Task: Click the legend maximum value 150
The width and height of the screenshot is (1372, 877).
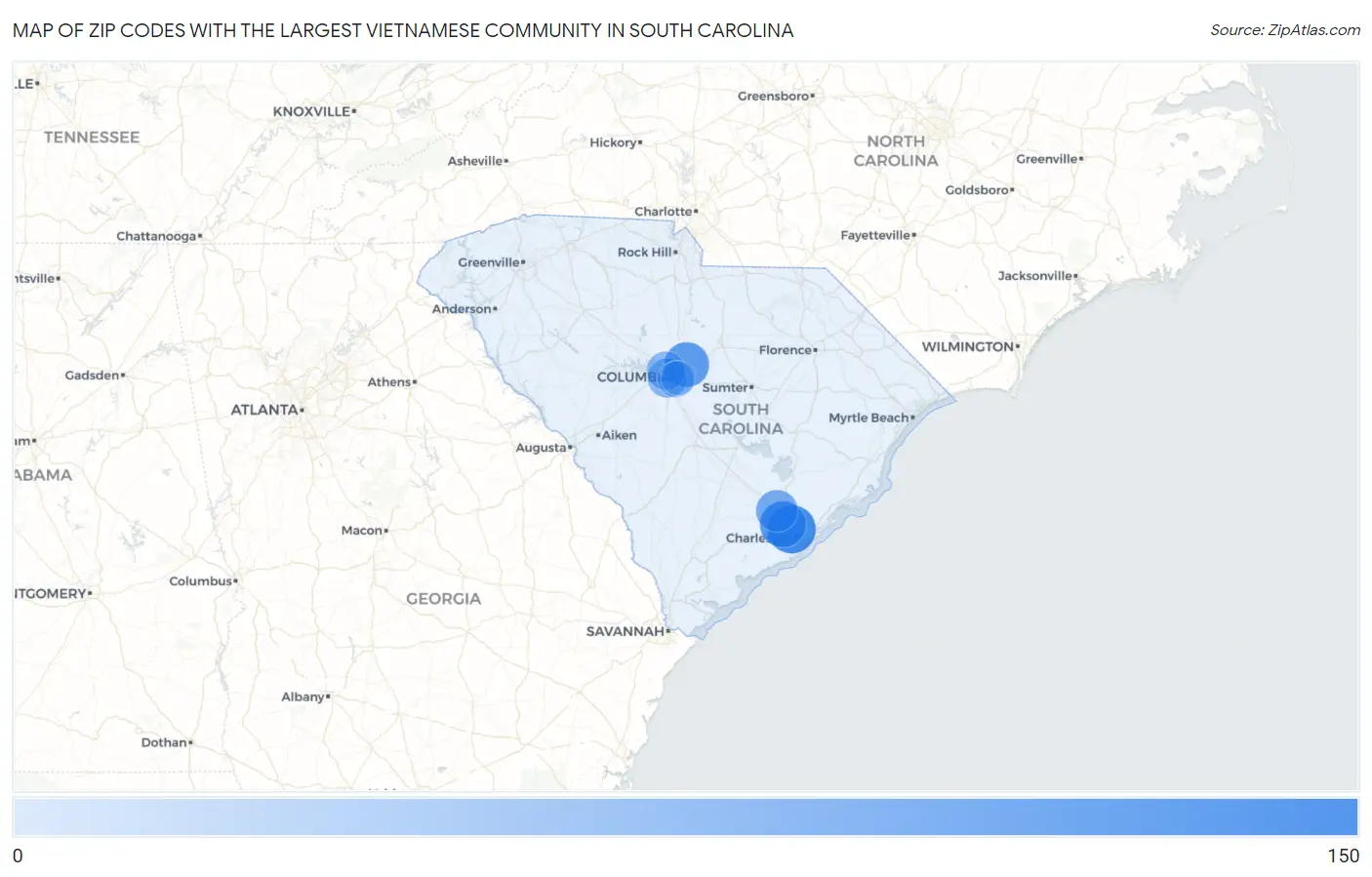Action: (1343, 856)
